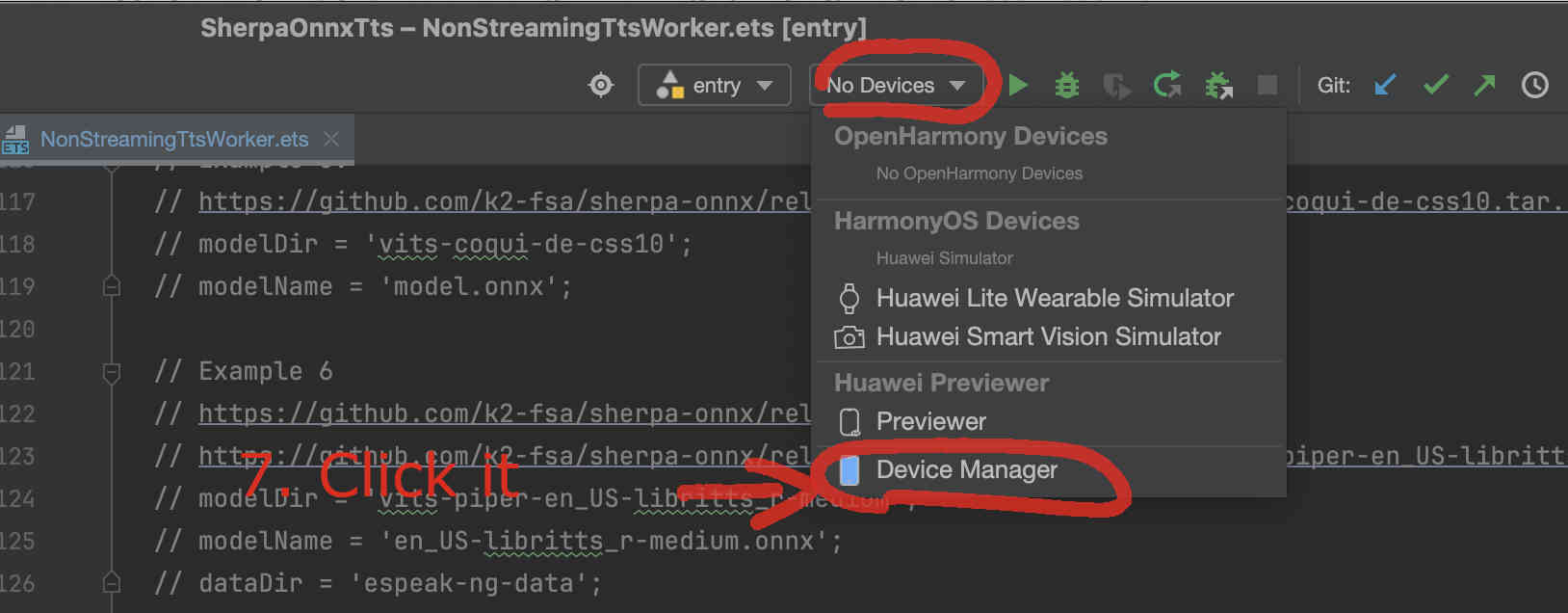This screenshot has width=1568, height=613.
Task: Click the '// Example 6' comment
Action: (243, 371)
